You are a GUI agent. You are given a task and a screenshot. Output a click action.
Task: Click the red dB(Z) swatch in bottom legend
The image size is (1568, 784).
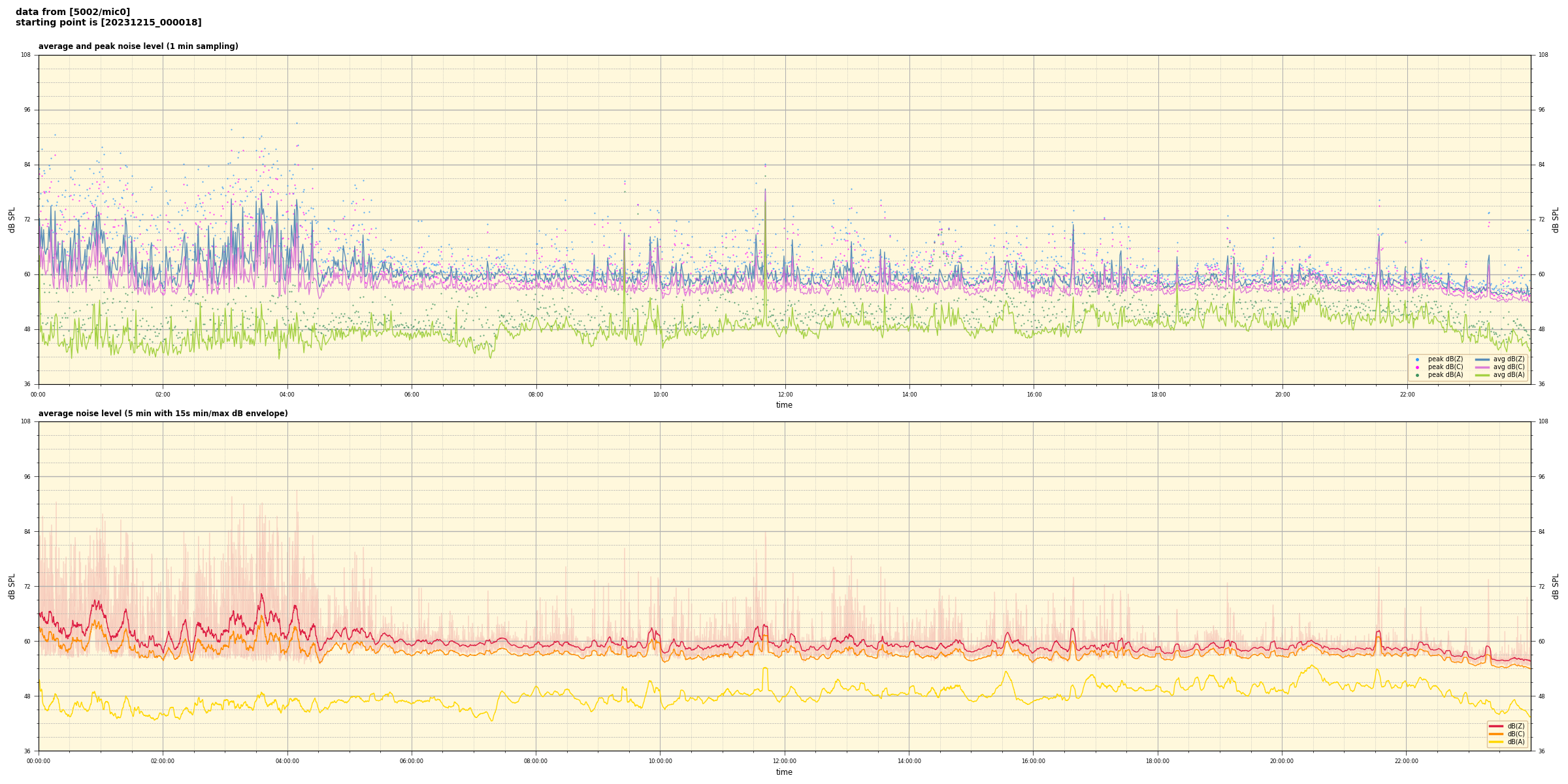(1496, 726)
